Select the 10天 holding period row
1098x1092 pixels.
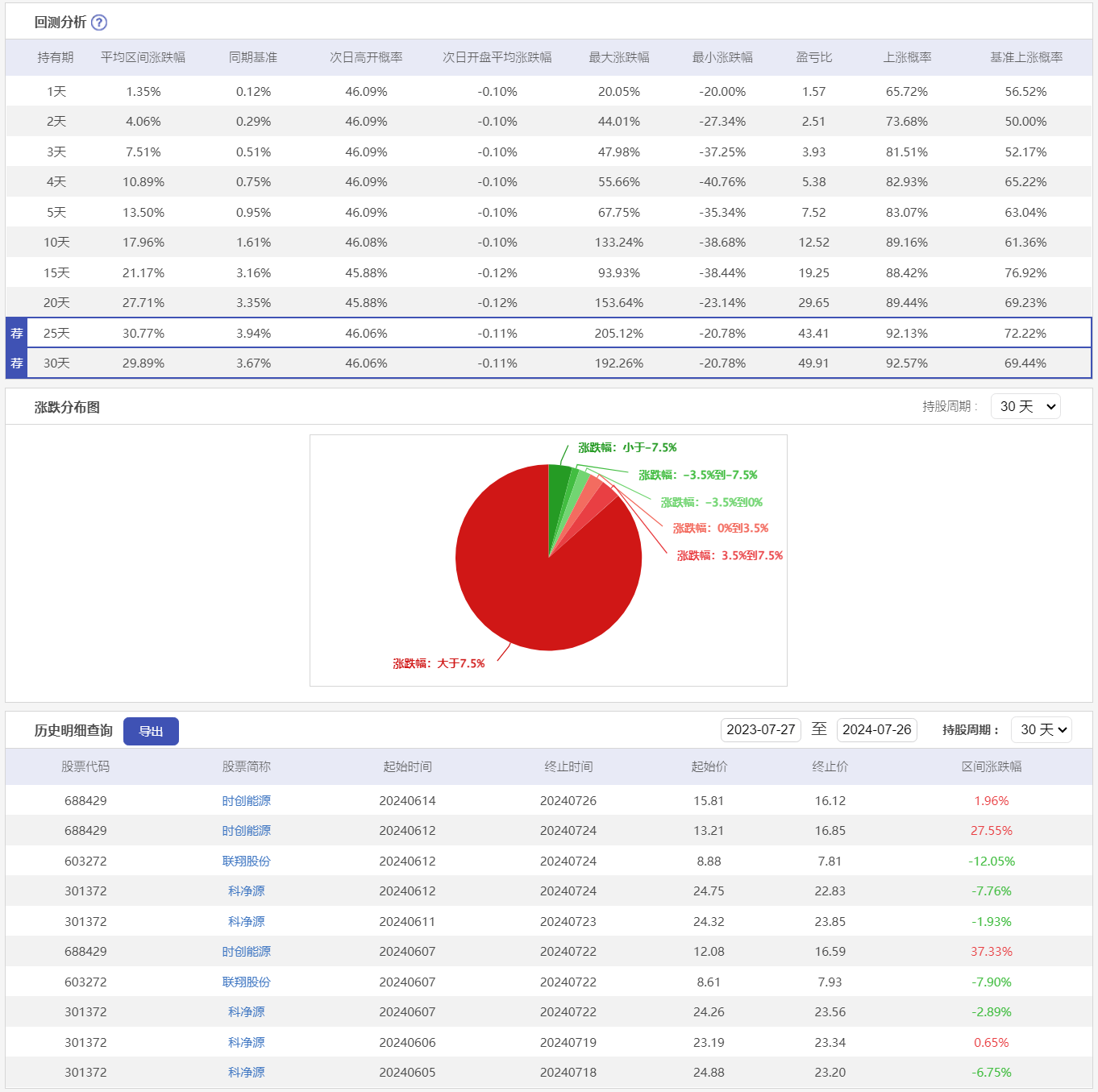click(56, 243)
